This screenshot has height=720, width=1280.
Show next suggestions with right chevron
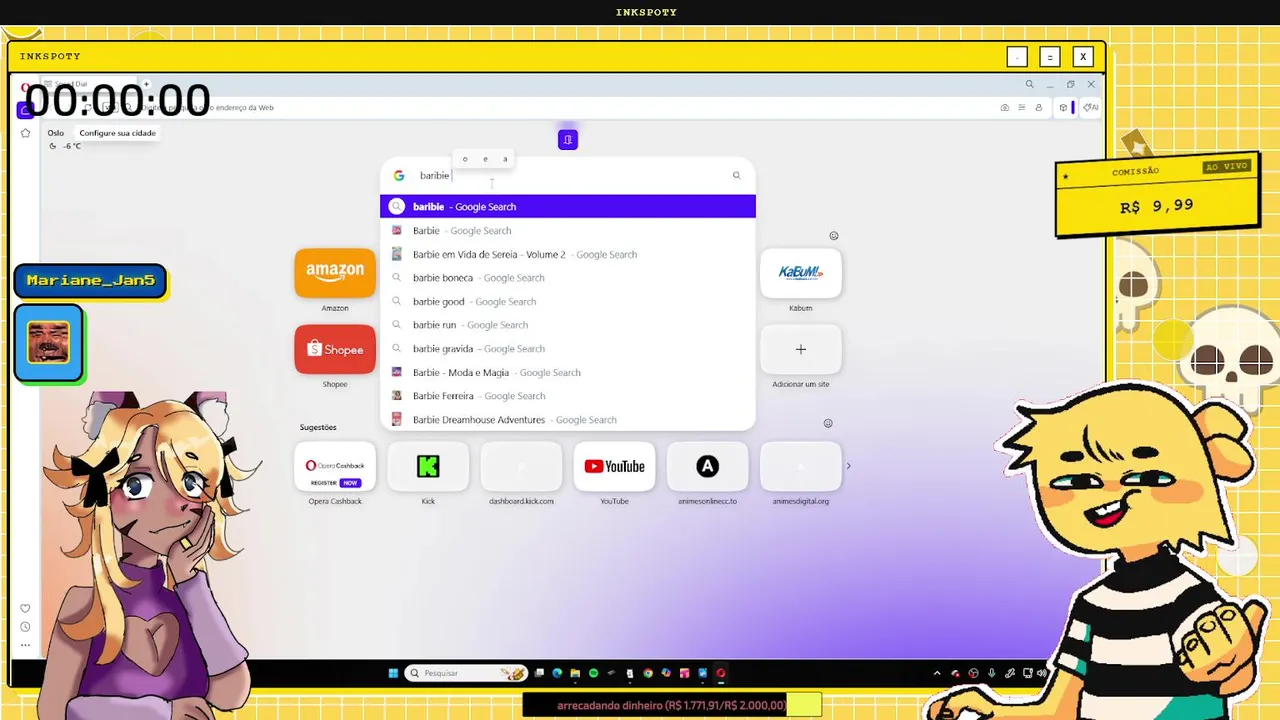click(849, 466)
